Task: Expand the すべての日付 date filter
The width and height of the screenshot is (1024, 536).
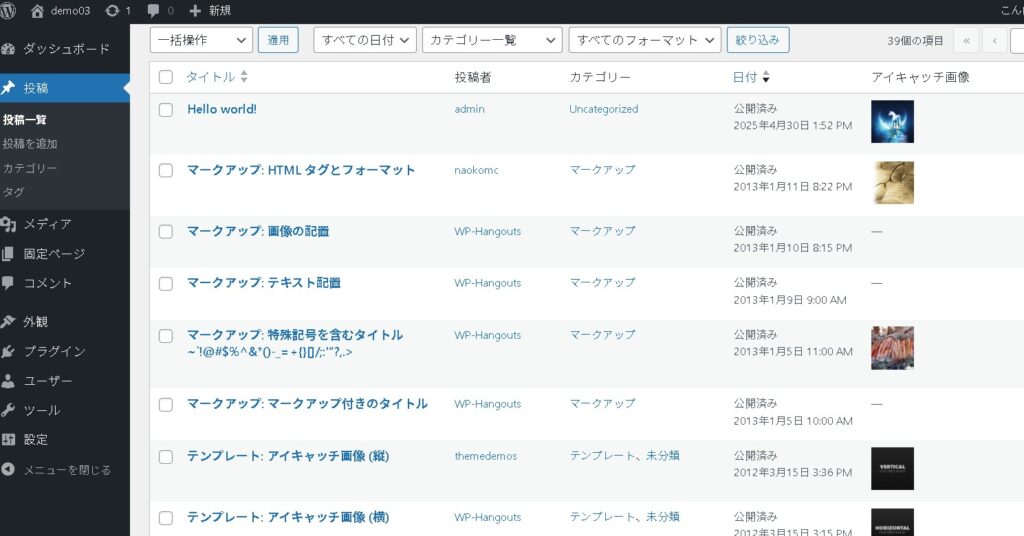Action: pyautogui.click(x=364, y=40)
